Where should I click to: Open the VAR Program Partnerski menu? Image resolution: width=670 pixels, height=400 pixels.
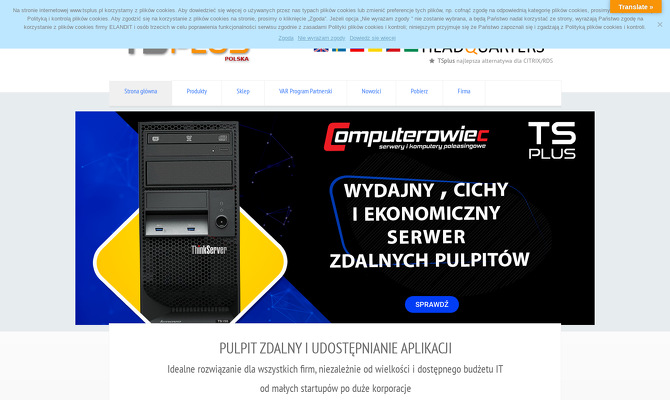pyautogui.click(x=306, y=91)
